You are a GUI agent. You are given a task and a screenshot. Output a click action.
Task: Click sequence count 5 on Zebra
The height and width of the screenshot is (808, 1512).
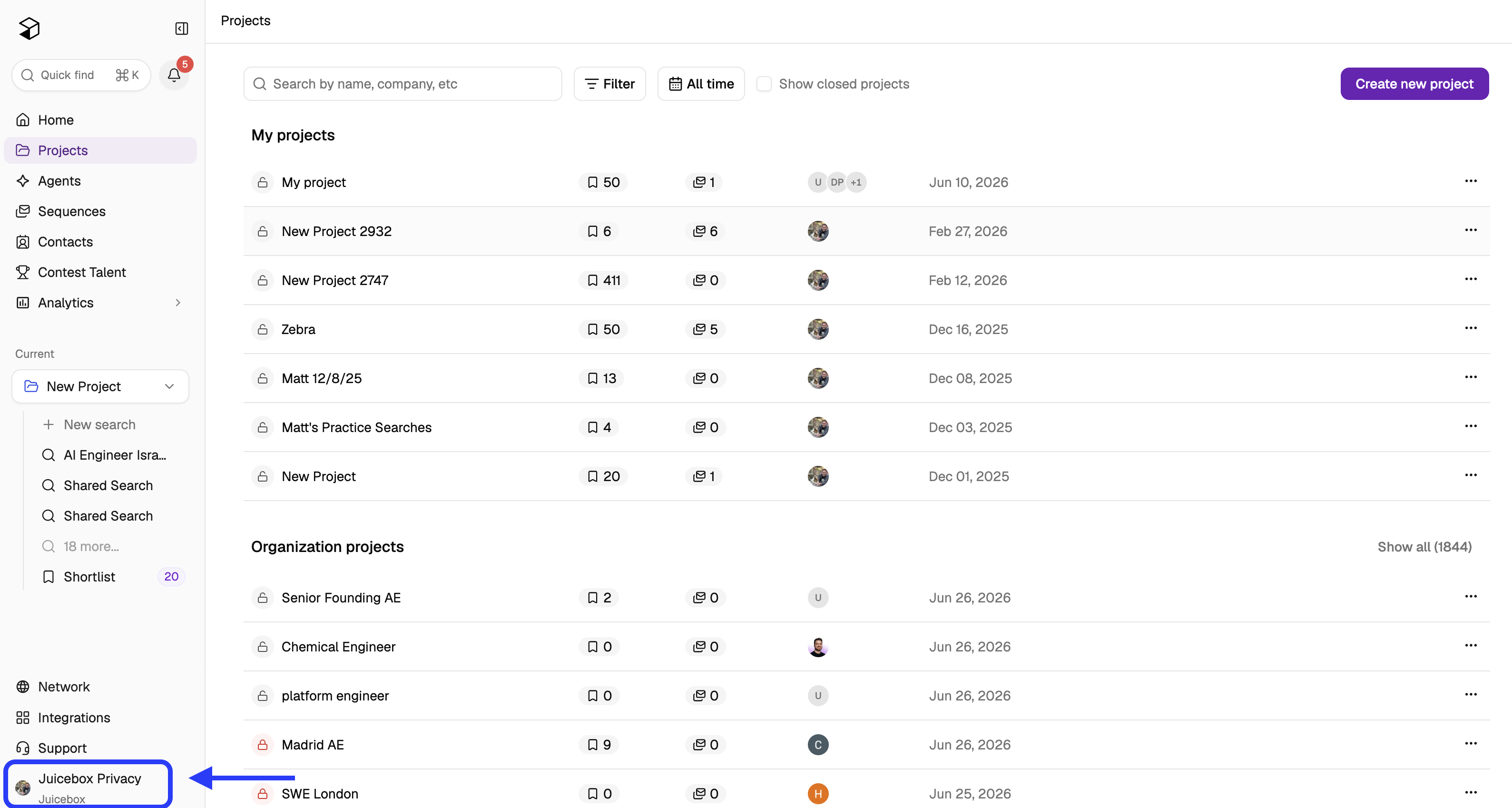point(705,329)
